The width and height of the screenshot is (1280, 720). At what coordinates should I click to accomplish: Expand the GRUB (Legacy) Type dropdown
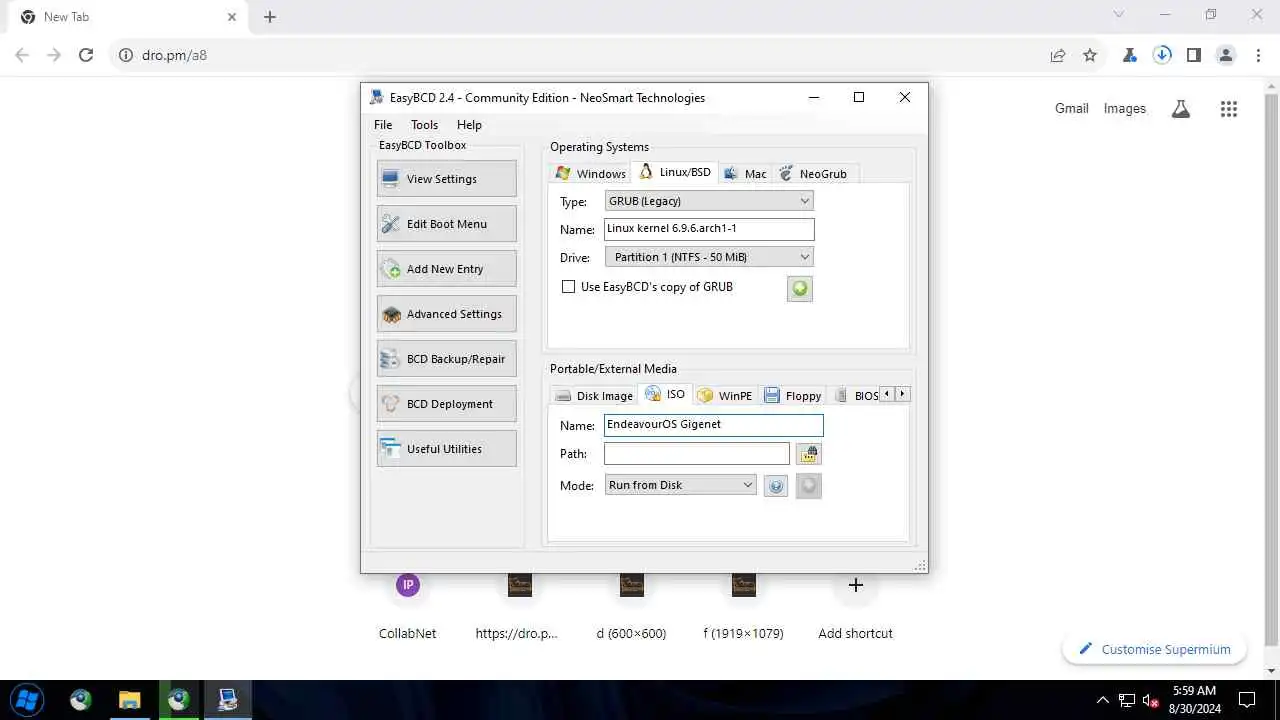click(709, 201)
